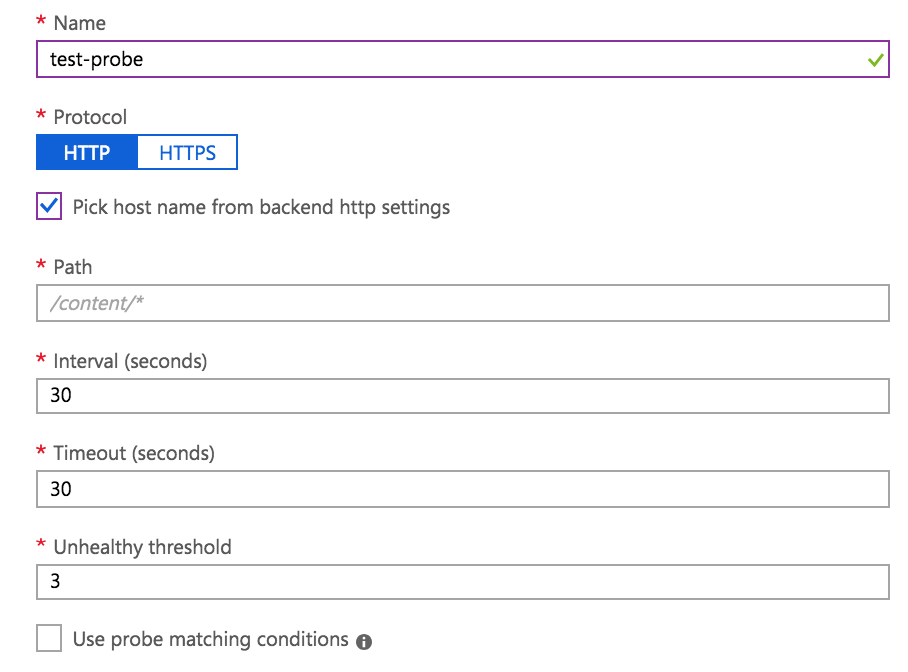Screen dimensions: 908x672
Task: Click the Unhealthy threshold label
Action: (142, 547)
